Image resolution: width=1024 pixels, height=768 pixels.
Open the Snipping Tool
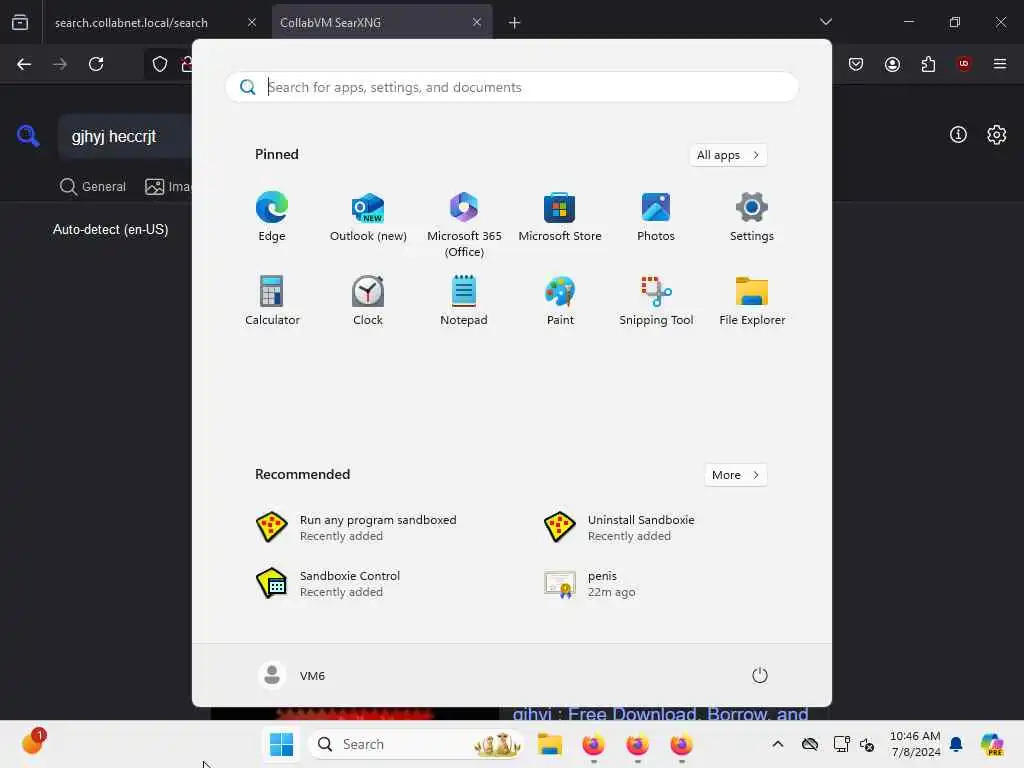coord(656,300)
